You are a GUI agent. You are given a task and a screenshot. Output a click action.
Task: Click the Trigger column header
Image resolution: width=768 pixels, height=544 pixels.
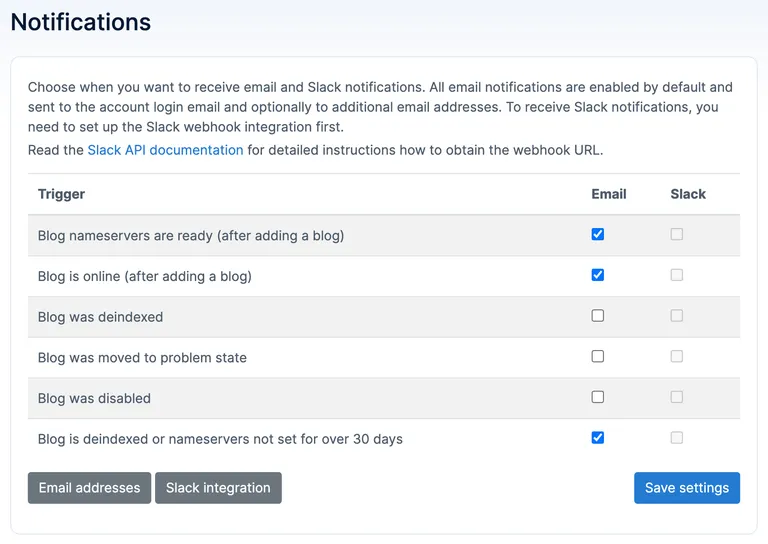pos(61,194)
